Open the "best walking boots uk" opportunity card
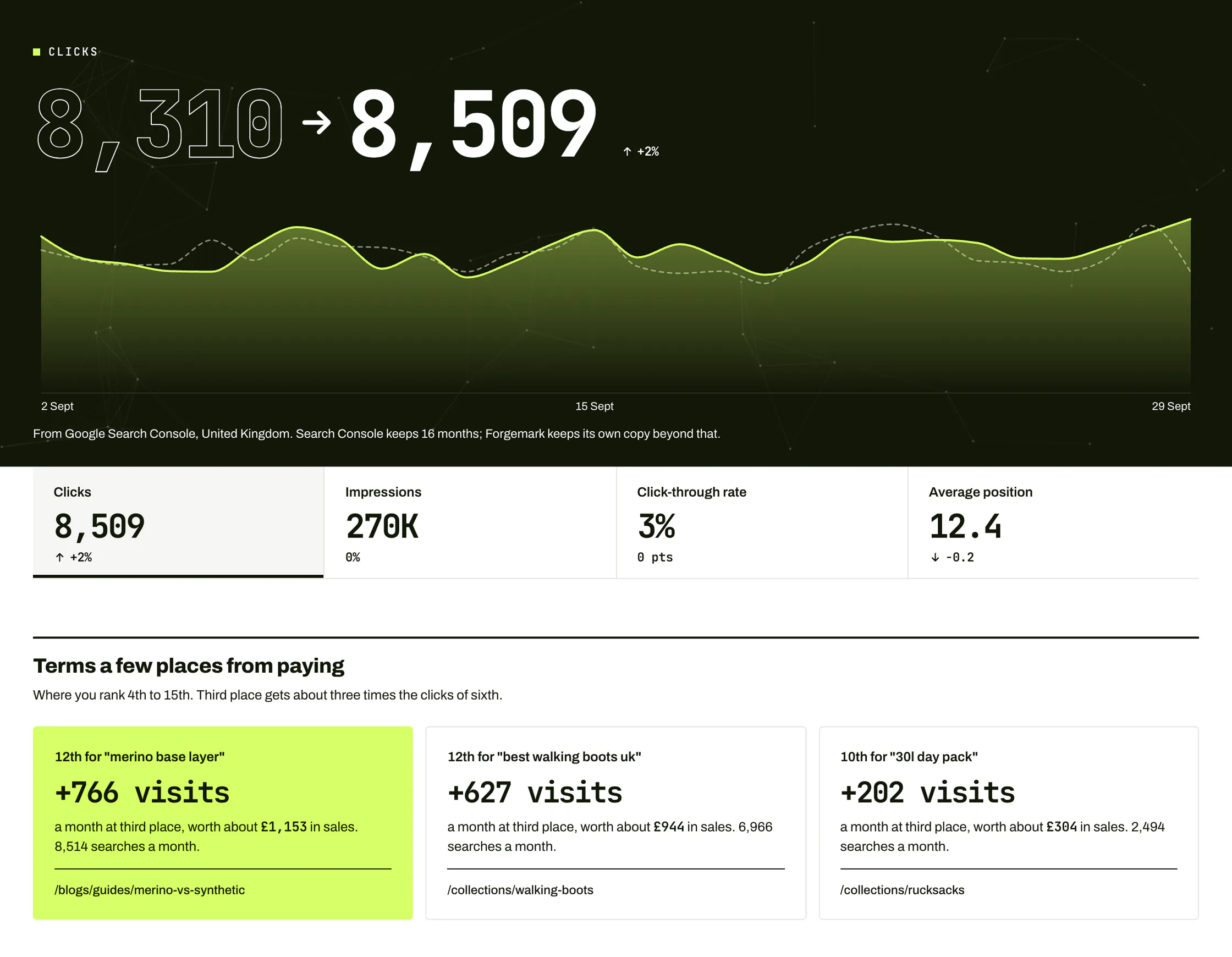Viewport: 1232px width, 957px height. pyautogui.click(x=615, y=823)
